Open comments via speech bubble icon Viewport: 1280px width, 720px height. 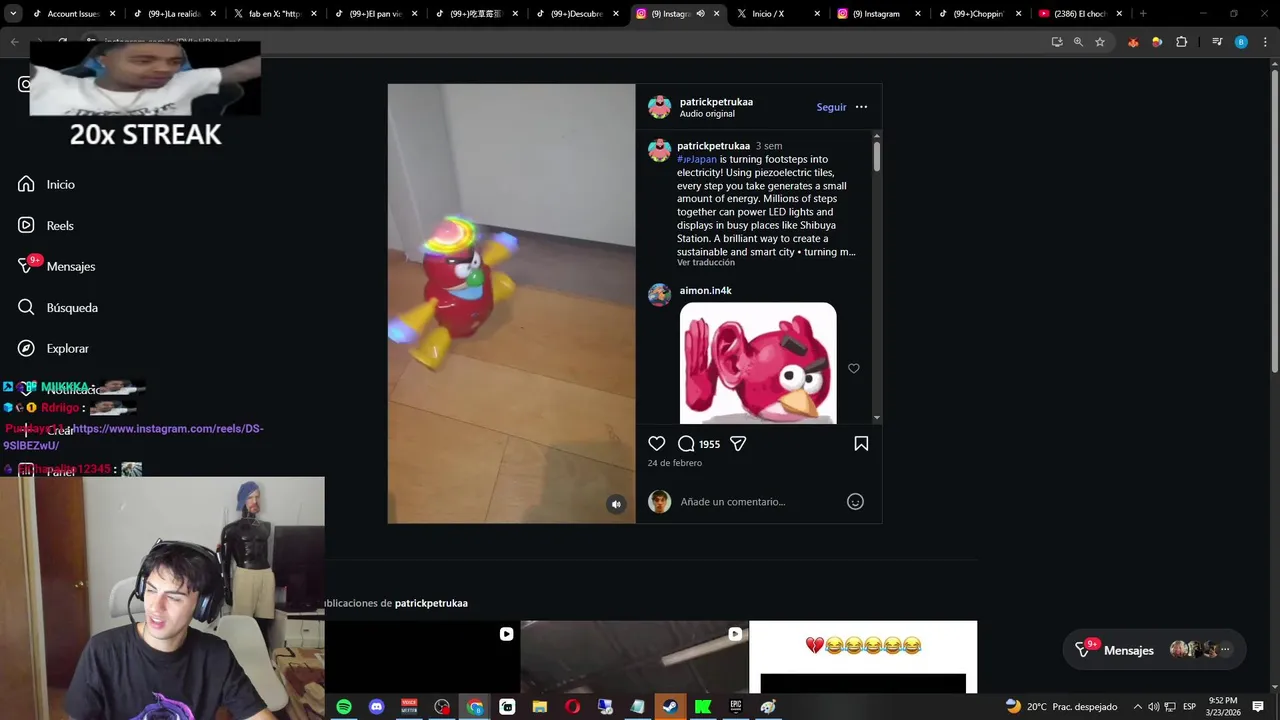point(686,444)
